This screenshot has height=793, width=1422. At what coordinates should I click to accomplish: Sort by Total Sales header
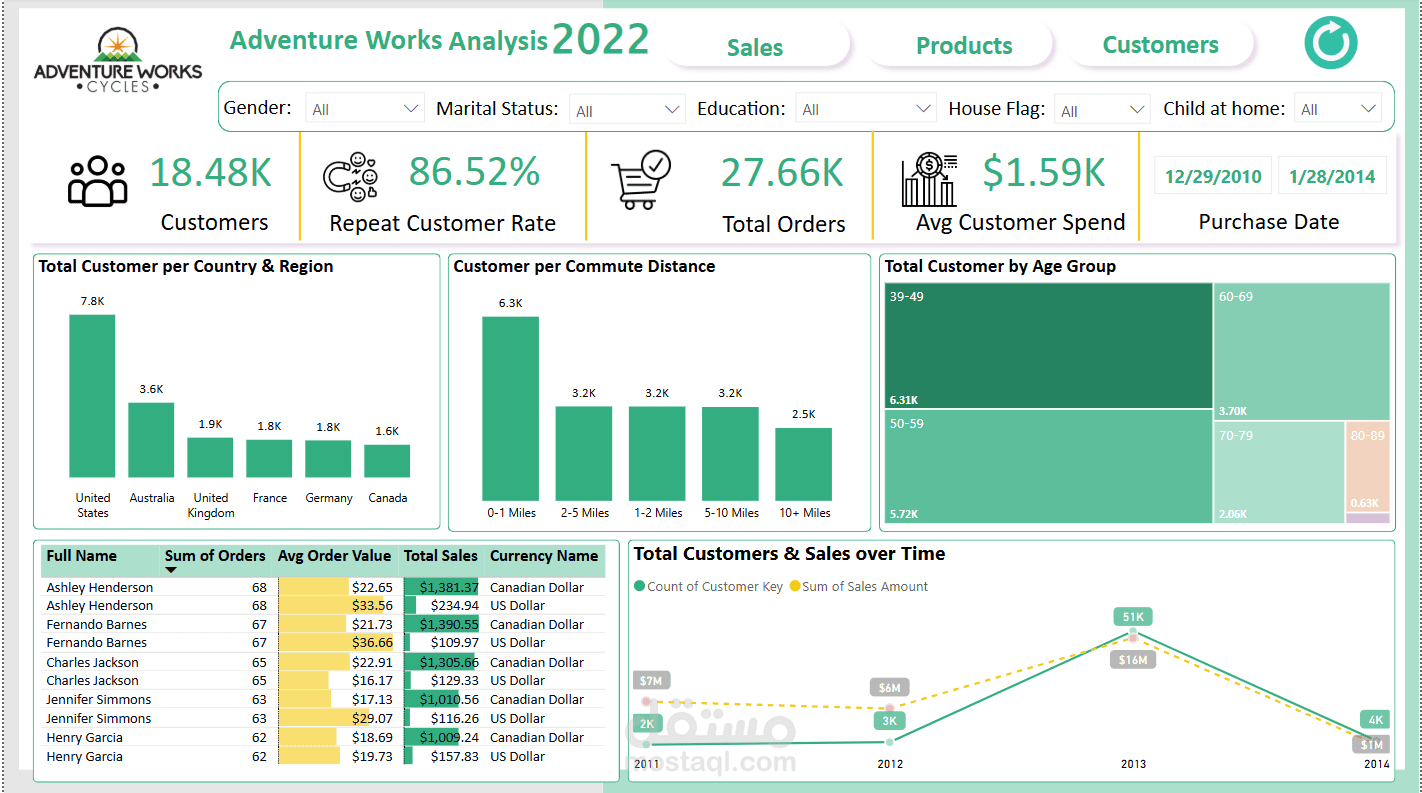[x=441, y=556]
